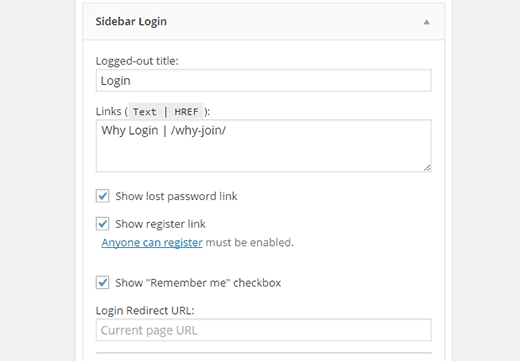Click the Sidebar Login widget title bar
This screenshot has height=361, width=520.
click(x=263, y=22)
